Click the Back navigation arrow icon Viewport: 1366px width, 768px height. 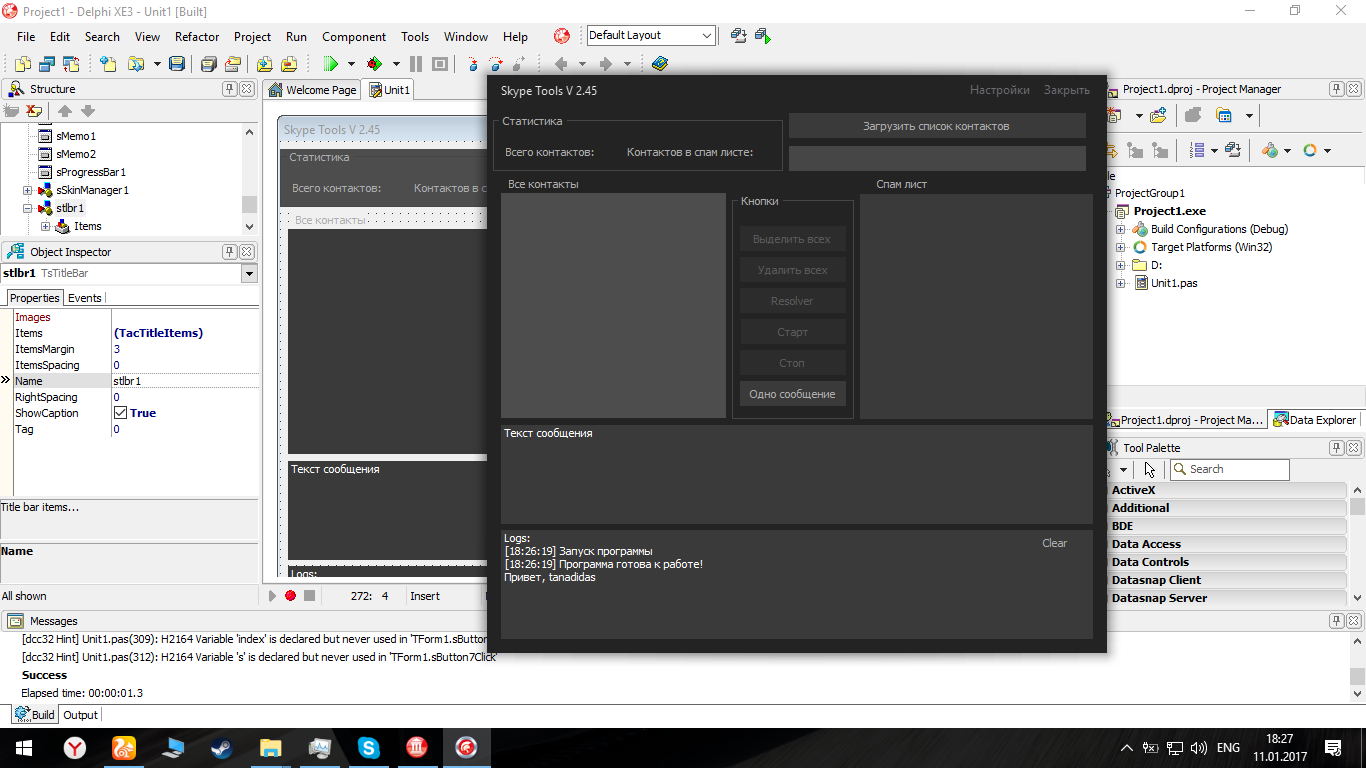click(x=561, y=64)
